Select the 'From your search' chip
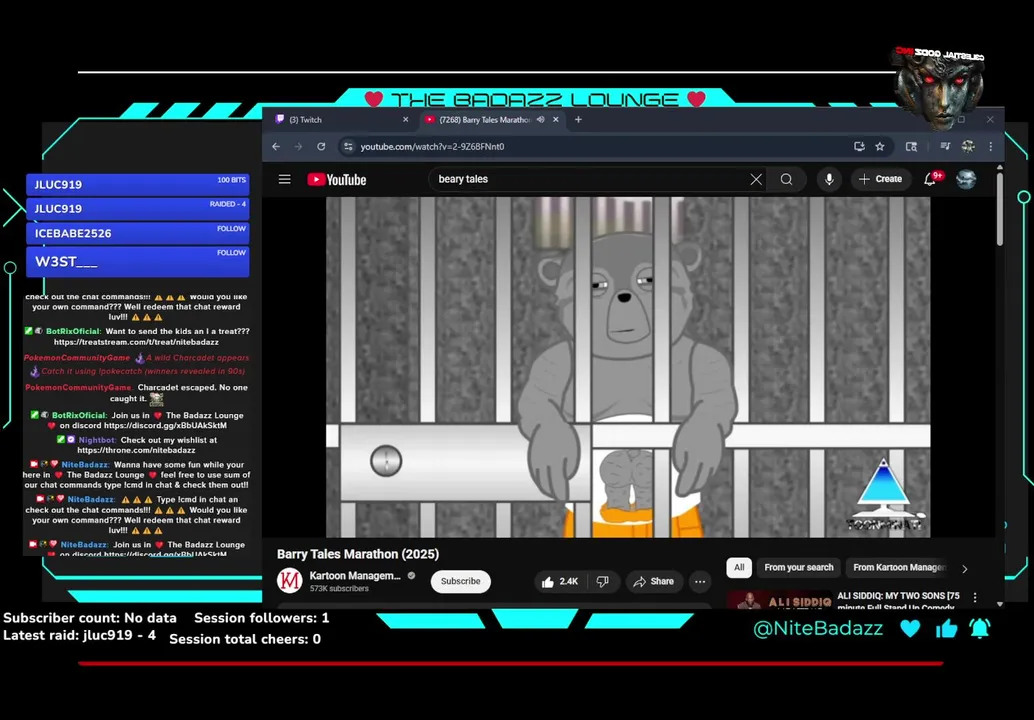The width and height of the screenshot is (1034, 720). point(799,567)
